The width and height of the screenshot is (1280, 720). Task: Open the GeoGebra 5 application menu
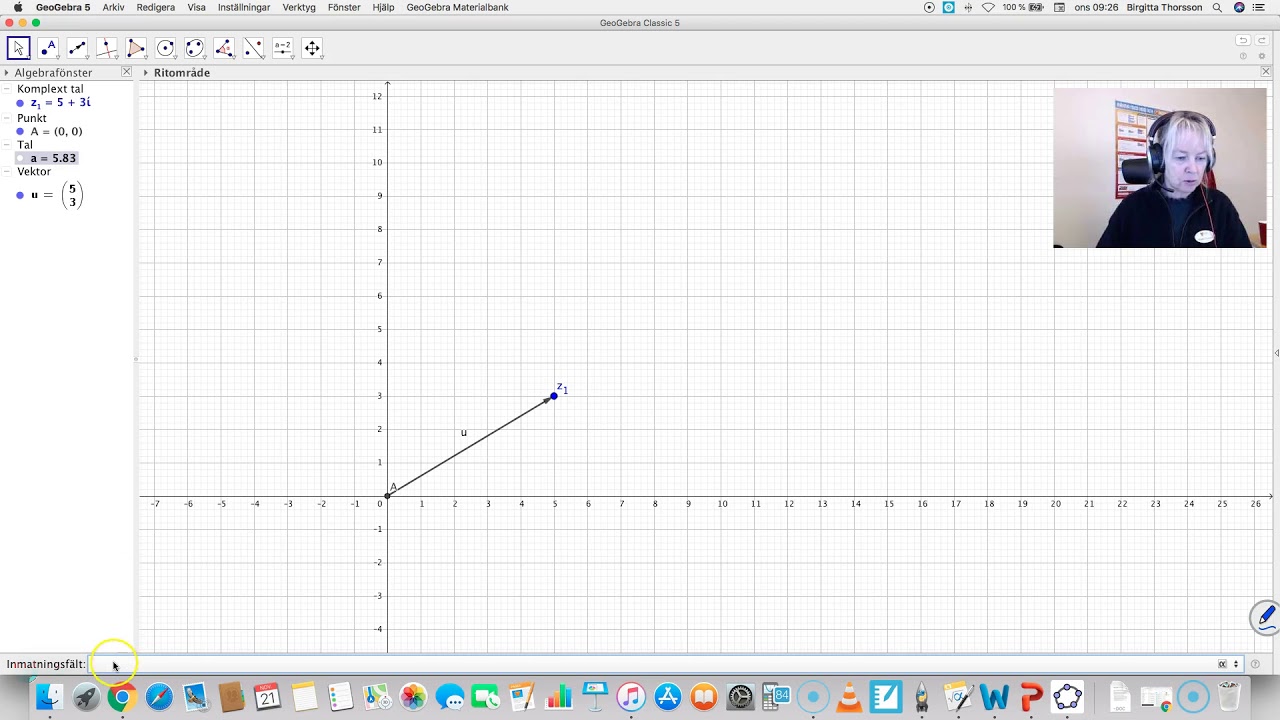[x=63, y=7]
